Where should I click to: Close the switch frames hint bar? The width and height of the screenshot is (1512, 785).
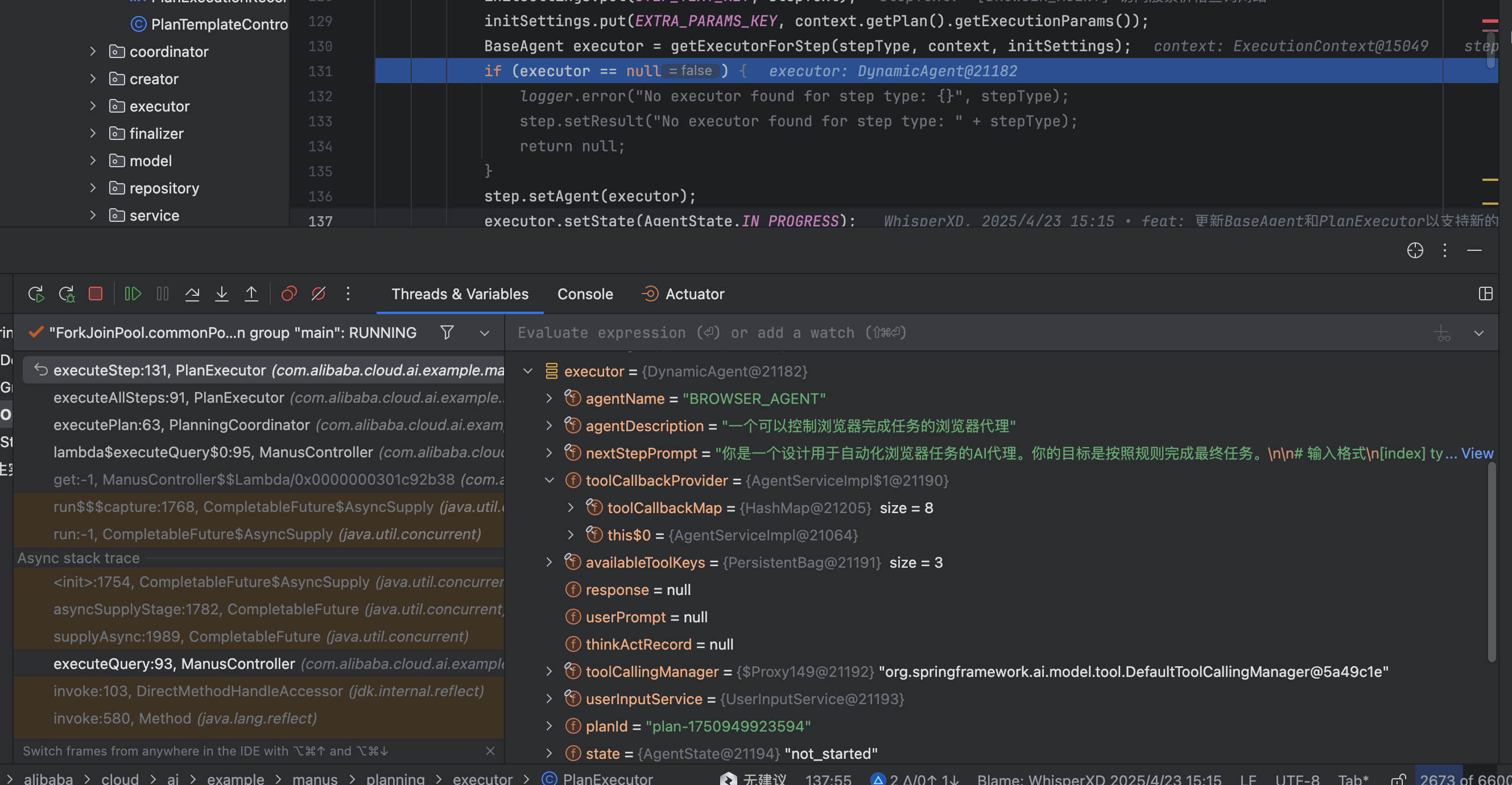pyautogui.click(x=490, y=751)
